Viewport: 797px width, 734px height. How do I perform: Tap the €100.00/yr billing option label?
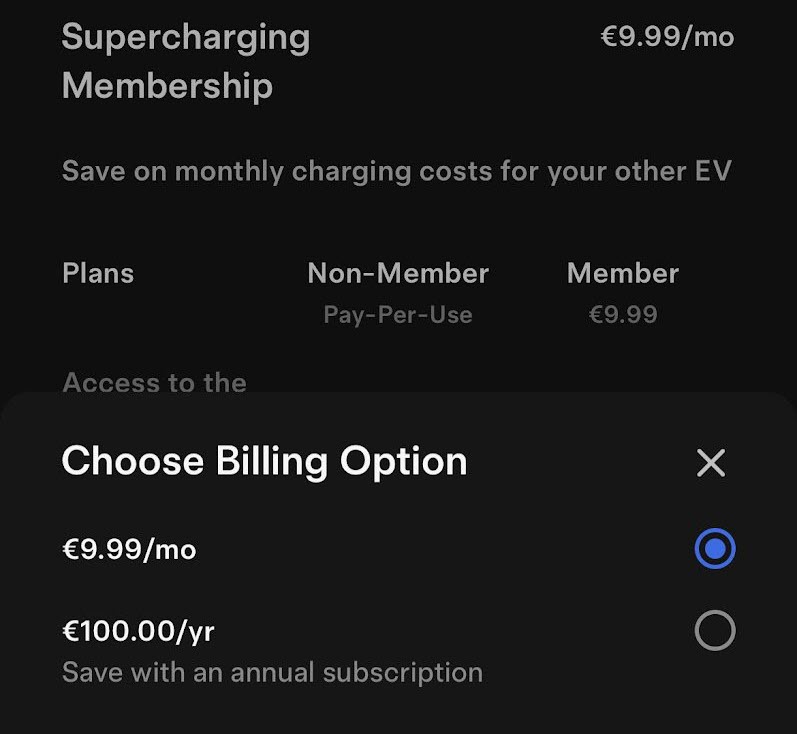click(138, 632)
